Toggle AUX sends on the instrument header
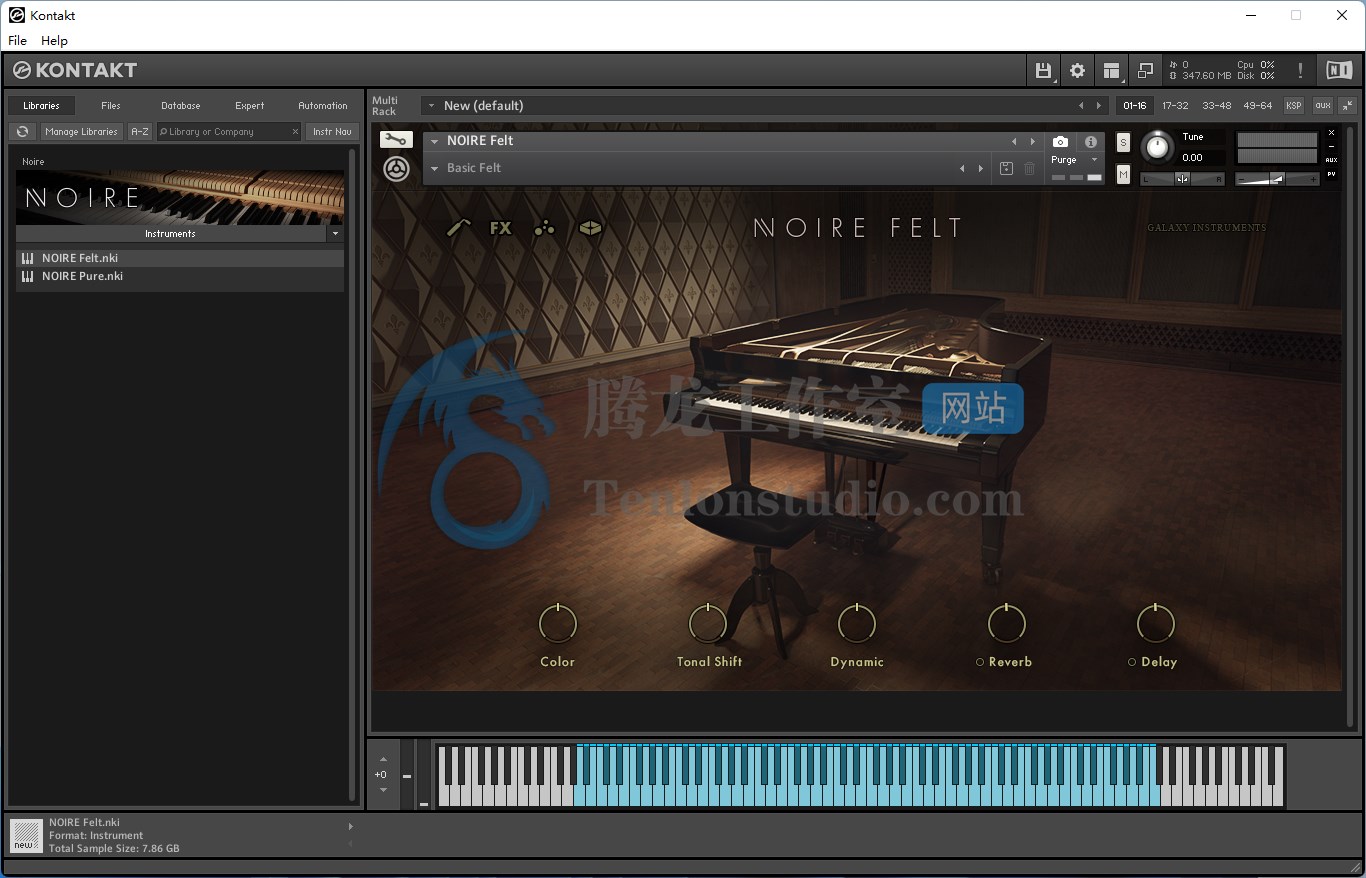The width and height of the screenshot is (1366, 878). pyautogui.click(x=1331, y=160)
